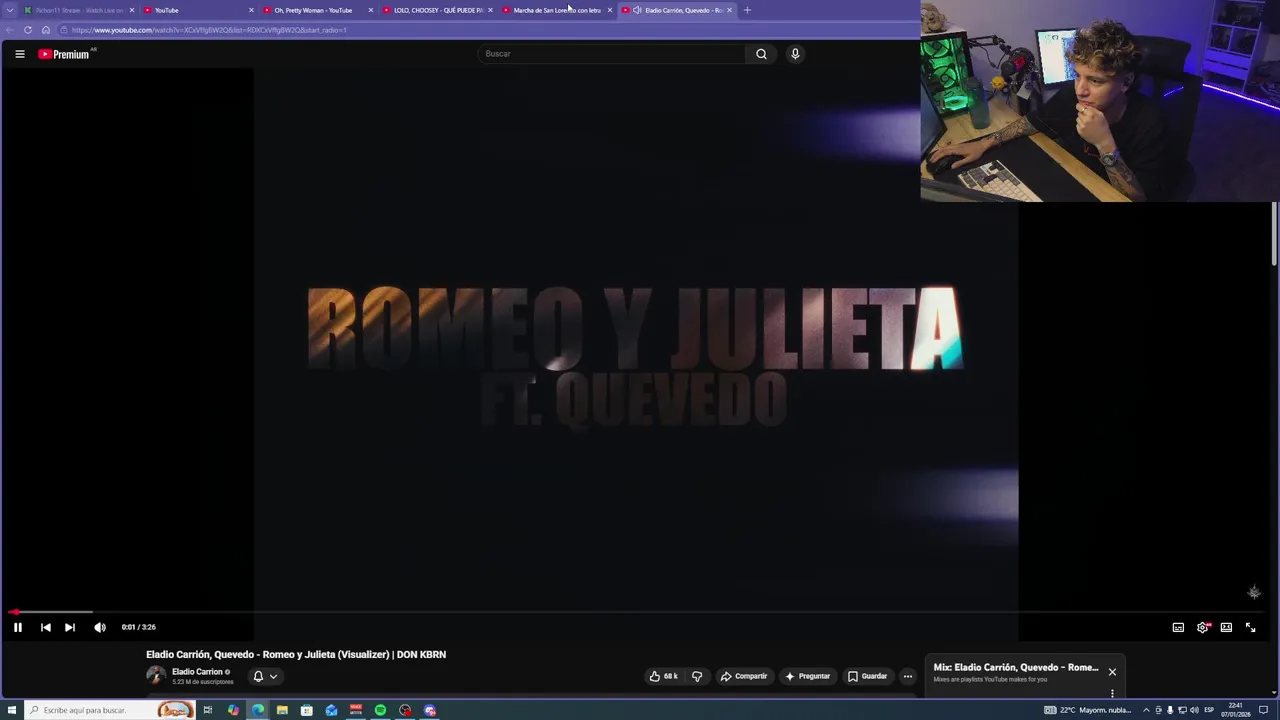Viewport: 1280px width, 720px height.
Task: Open the Mail app from taskbar
Action: 331,710
